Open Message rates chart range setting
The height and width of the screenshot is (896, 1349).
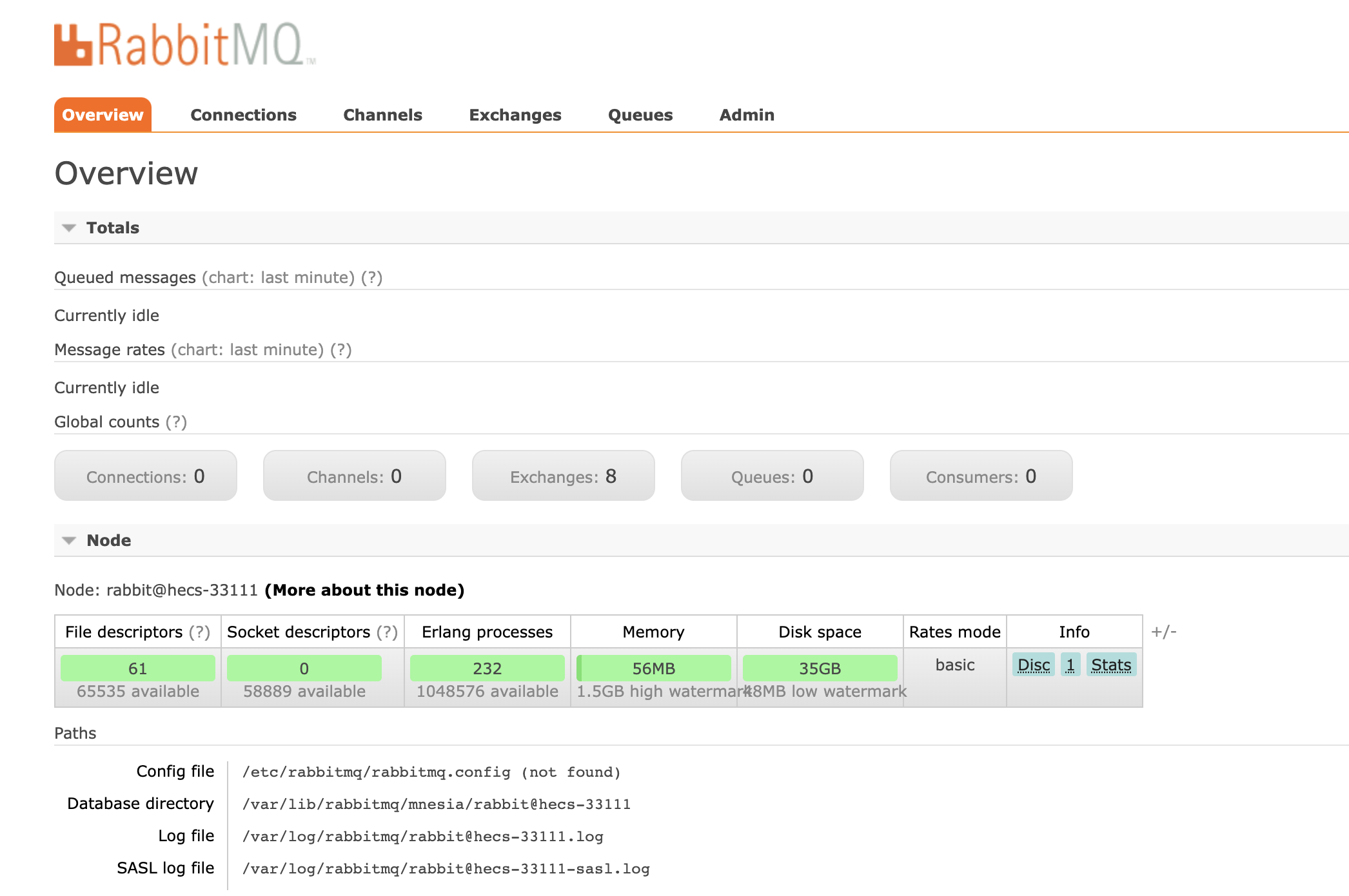click(247, 349)
